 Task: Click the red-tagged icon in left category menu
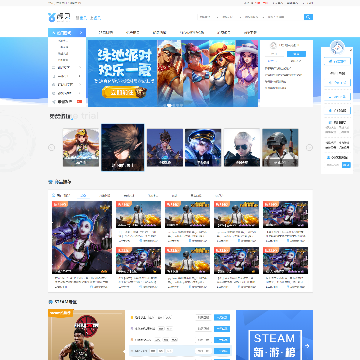80,101
